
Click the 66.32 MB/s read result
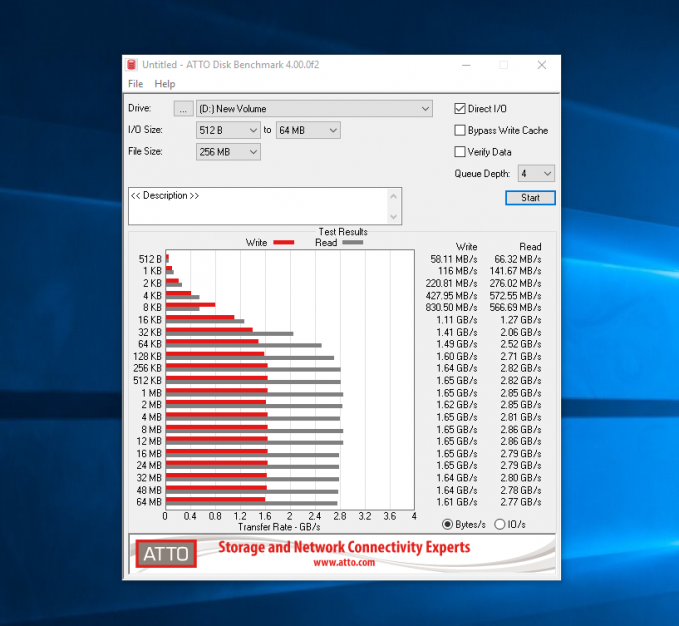[518, 259]
